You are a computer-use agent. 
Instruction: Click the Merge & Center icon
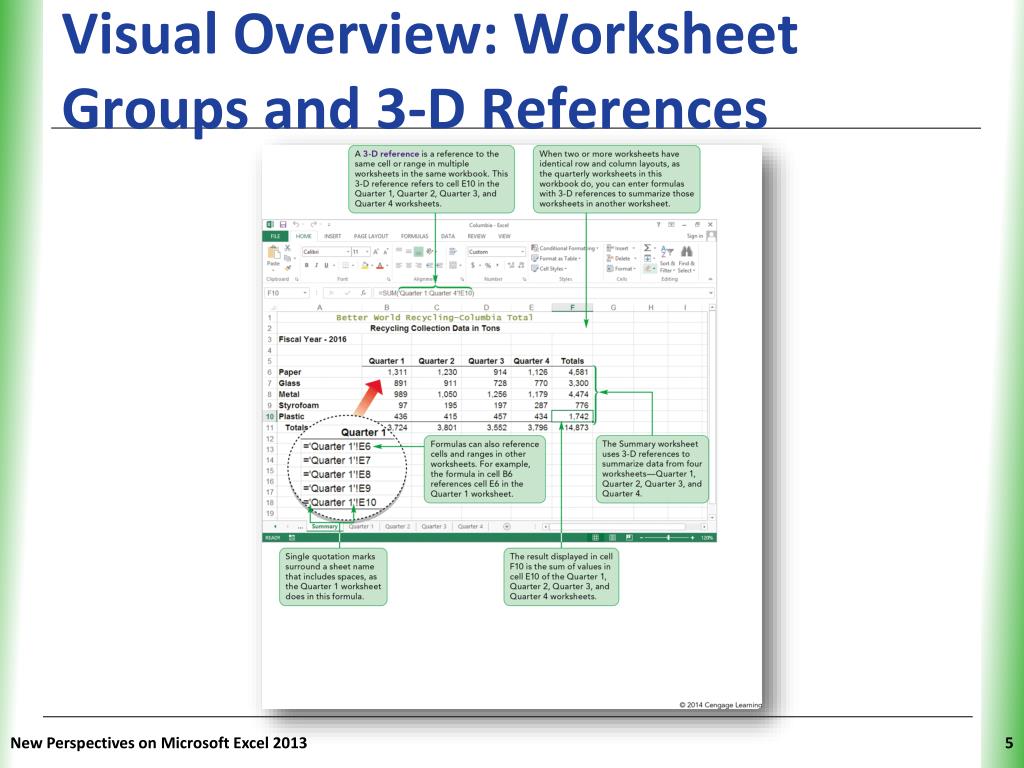coord(453,265)
